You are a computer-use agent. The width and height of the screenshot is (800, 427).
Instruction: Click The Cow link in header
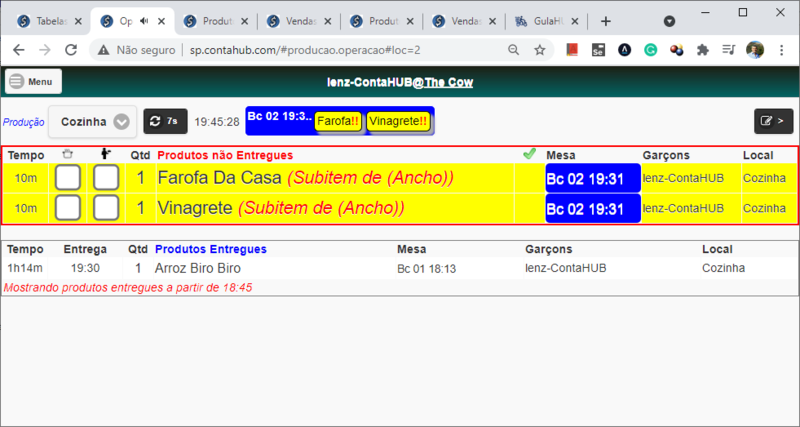pos(449,83)
